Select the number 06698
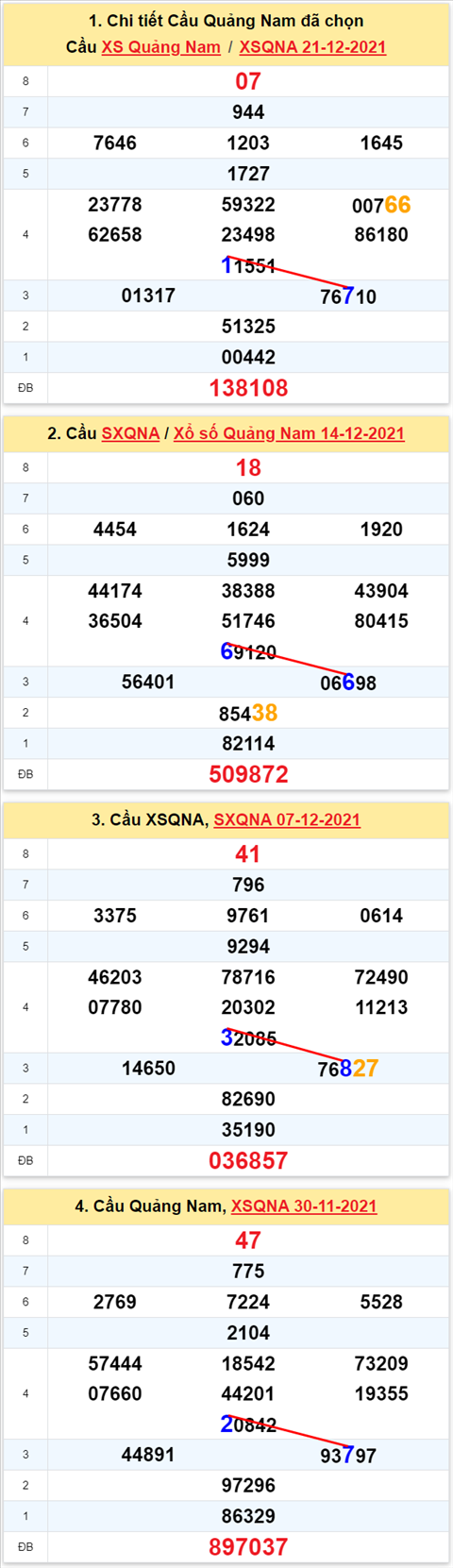Screen dimensions: 453x1568 (x=348, y=683)
